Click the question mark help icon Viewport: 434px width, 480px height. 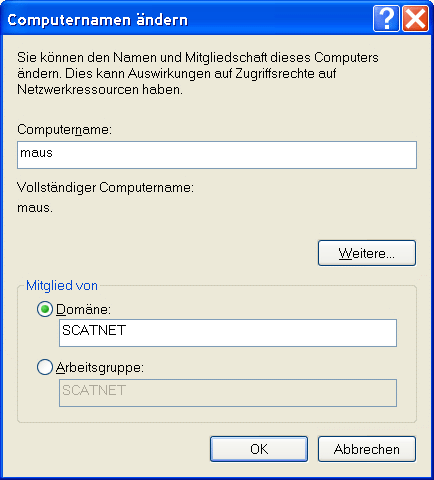click(386, 19)
